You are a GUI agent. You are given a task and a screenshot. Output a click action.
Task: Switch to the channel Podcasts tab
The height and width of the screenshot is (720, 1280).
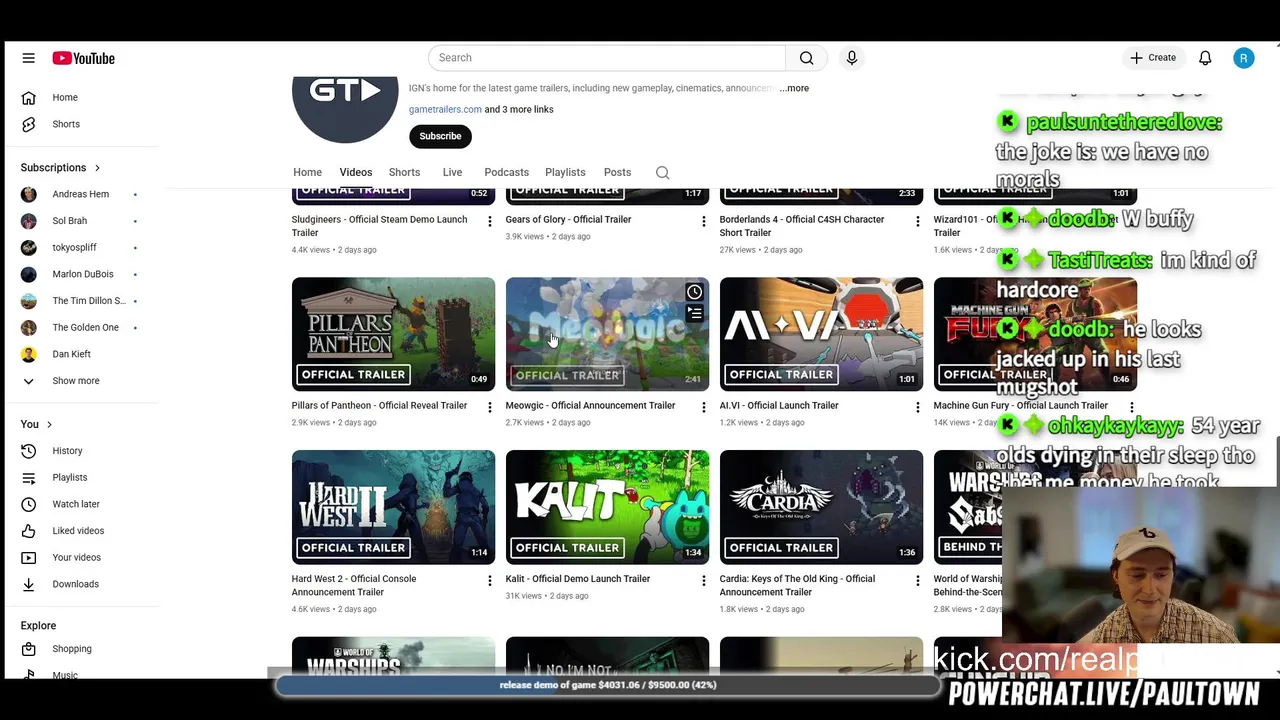coord(506,172)
